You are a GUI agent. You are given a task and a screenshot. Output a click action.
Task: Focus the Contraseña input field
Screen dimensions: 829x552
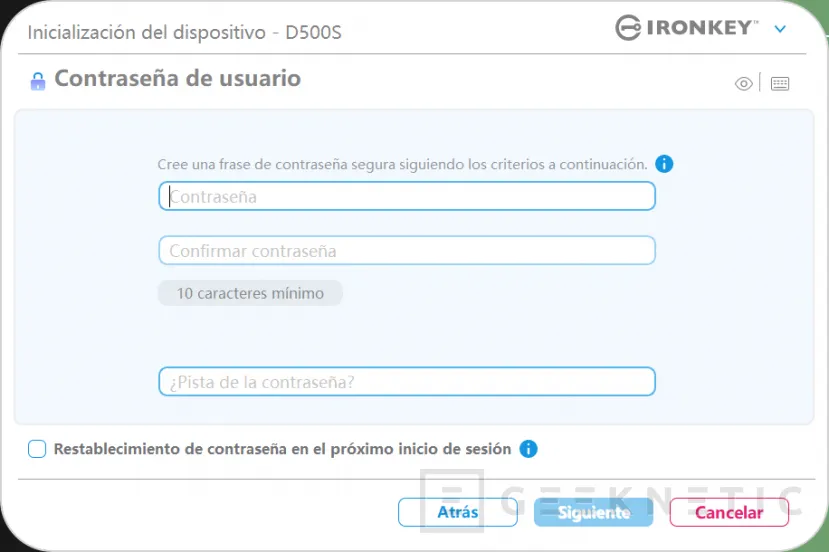click(407, 196)
